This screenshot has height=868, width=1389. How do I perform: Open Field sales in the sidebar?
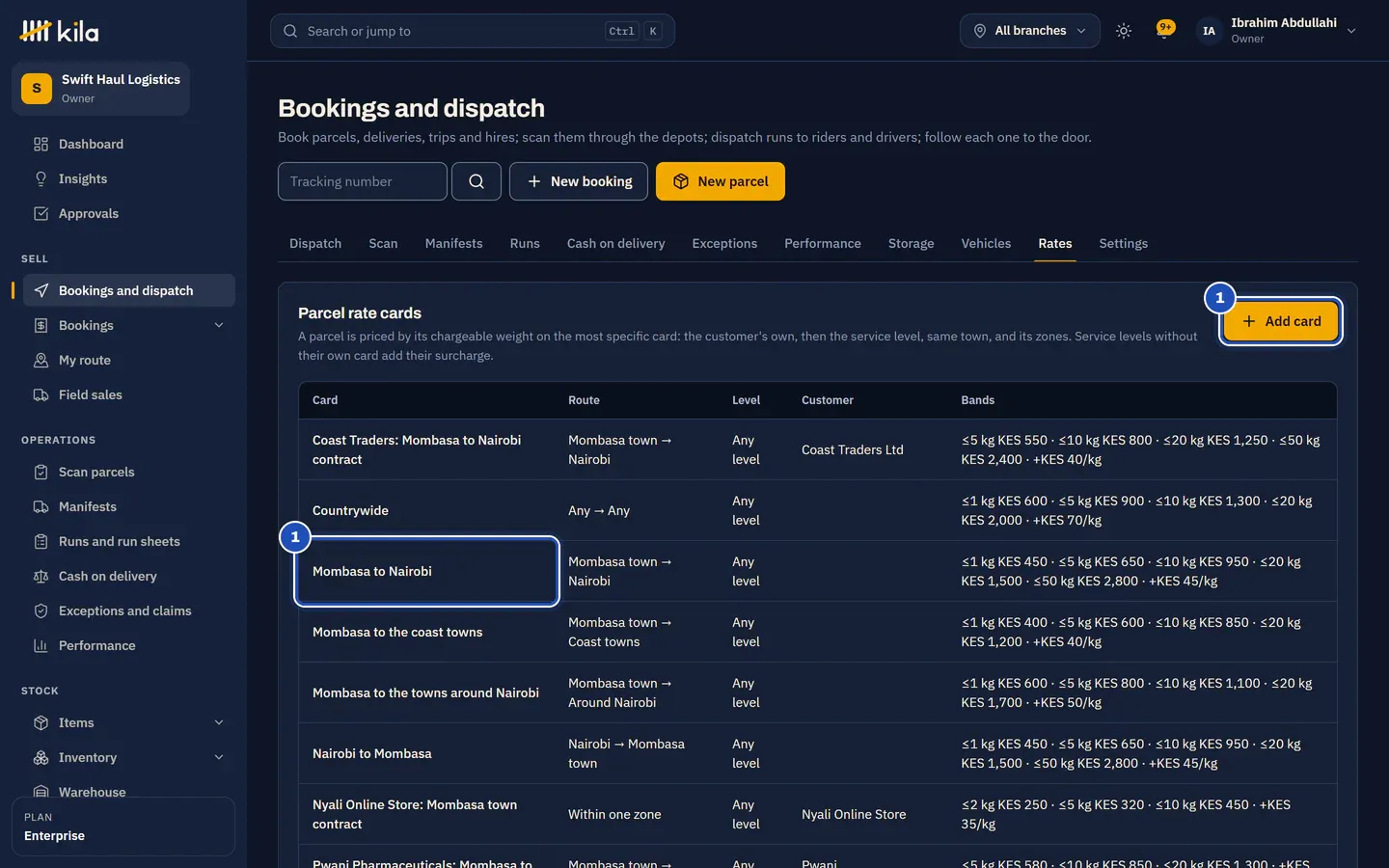pyautogui.click(x=128, y=394)
